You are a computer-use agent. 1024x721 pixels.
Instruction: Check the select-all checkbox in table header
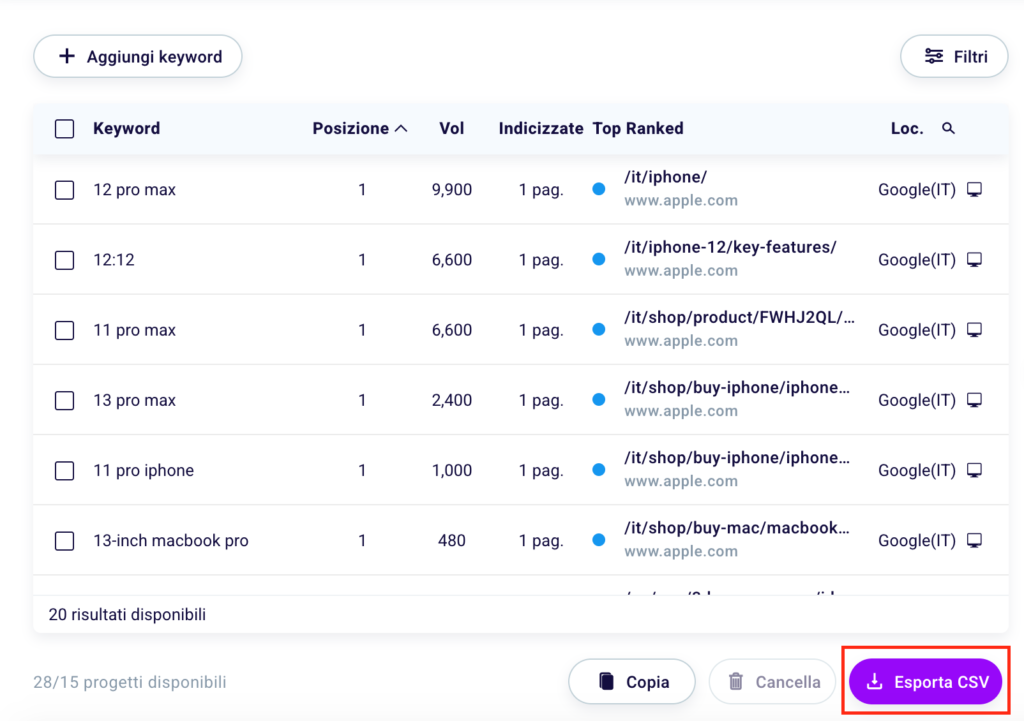point(64,128)
